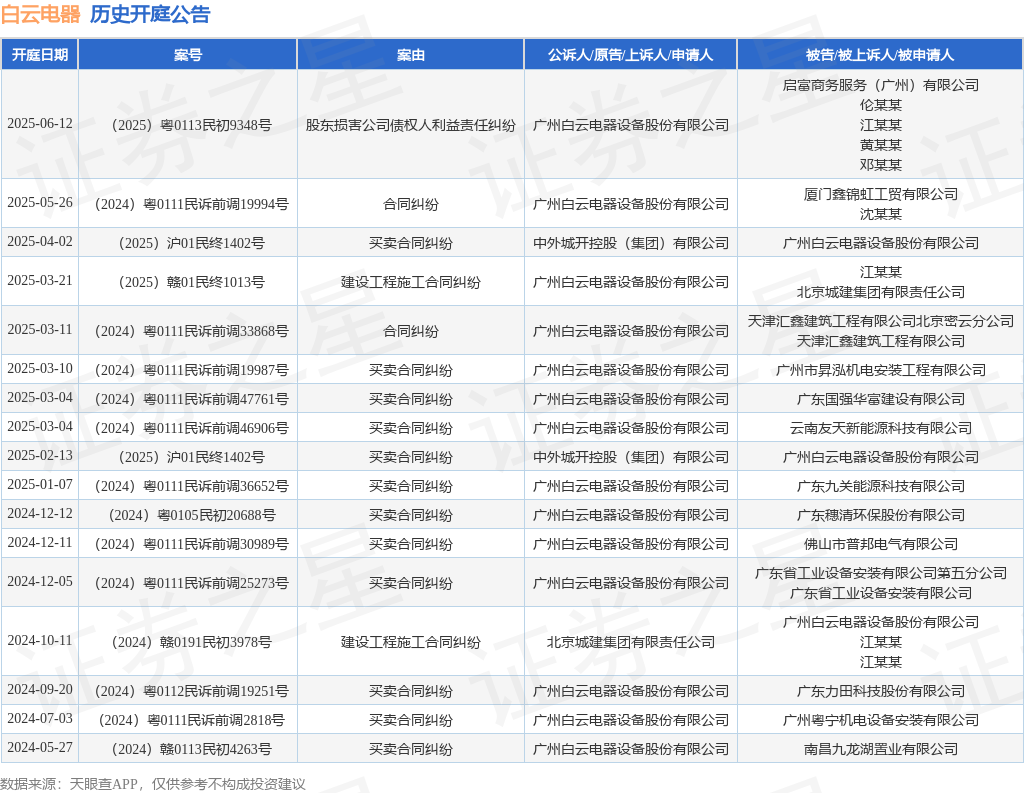The width and height of the screenshot is (1024, 793).
Task: Click defendant 沈某某
Action: [880, 214]
